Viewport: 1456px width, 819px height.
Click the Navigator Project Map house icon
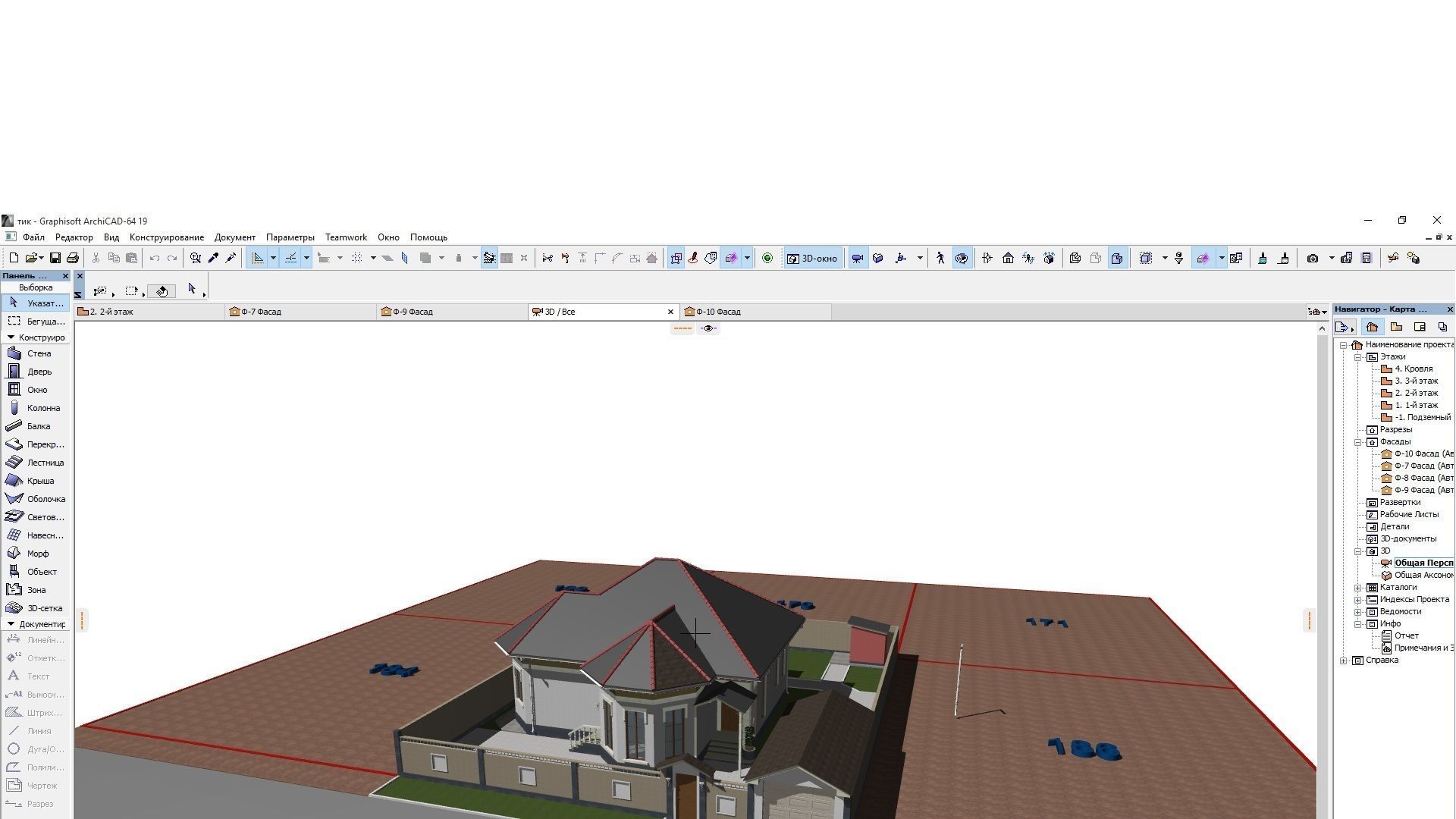coord(1372,327)
